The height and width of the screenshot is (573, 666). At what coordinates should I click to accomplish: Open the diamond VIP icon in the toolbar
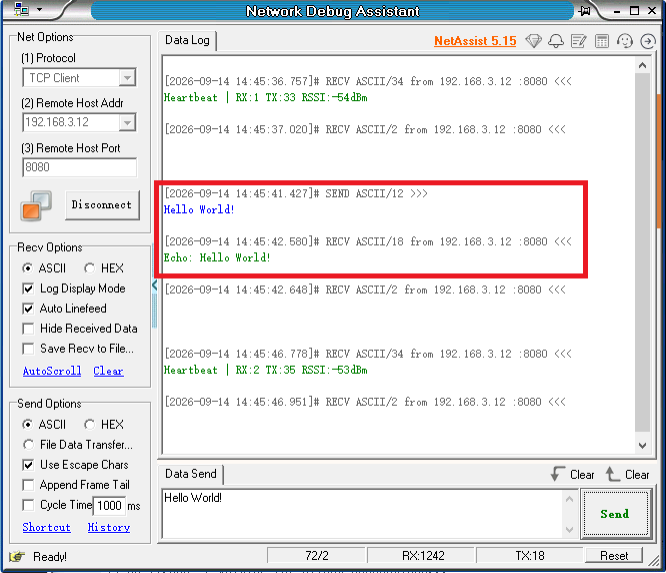point(533,41)
